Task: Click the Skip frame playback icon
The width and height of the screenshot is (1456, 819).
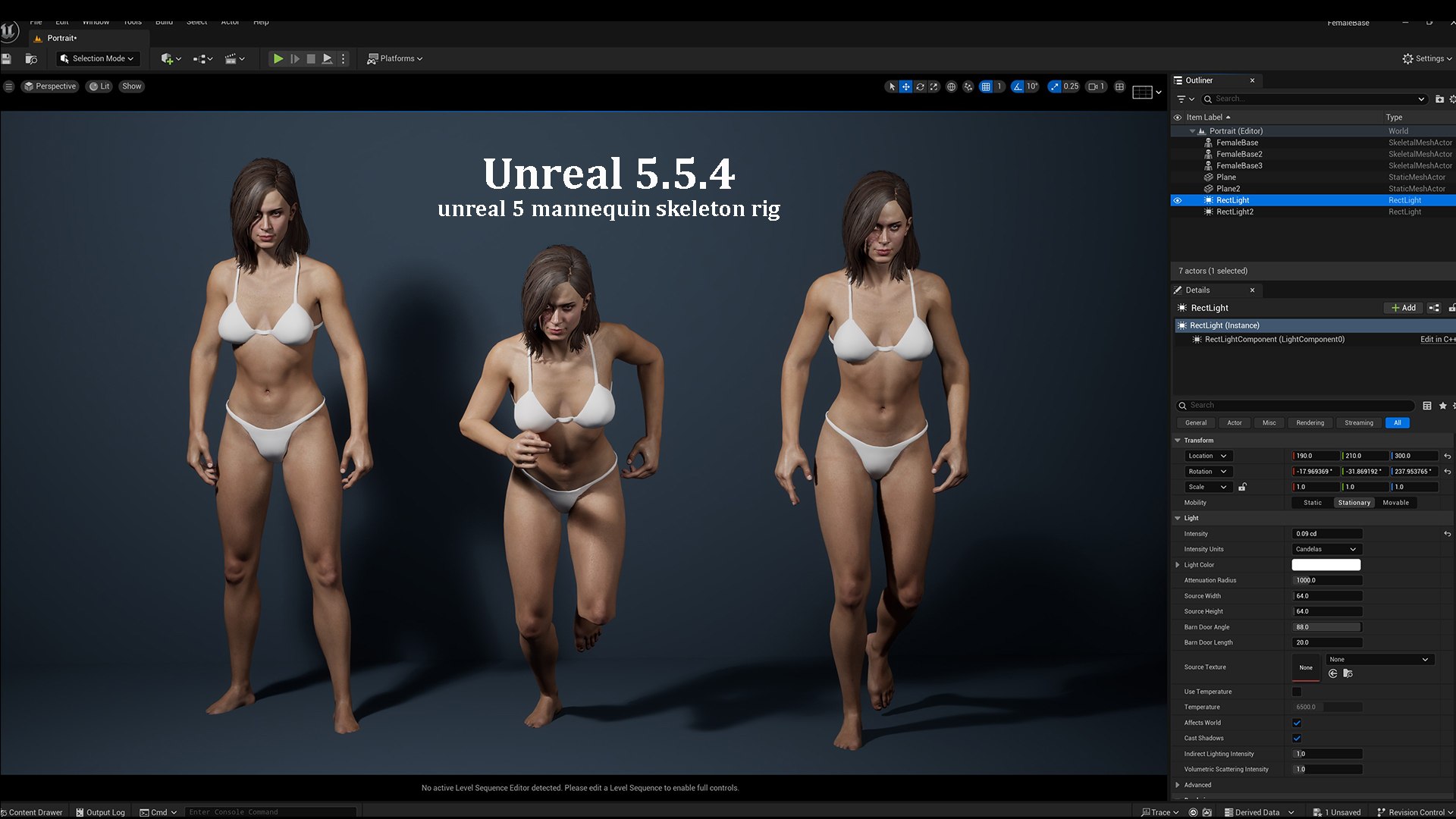Action: pyautogui.click(x=295, y=58)
